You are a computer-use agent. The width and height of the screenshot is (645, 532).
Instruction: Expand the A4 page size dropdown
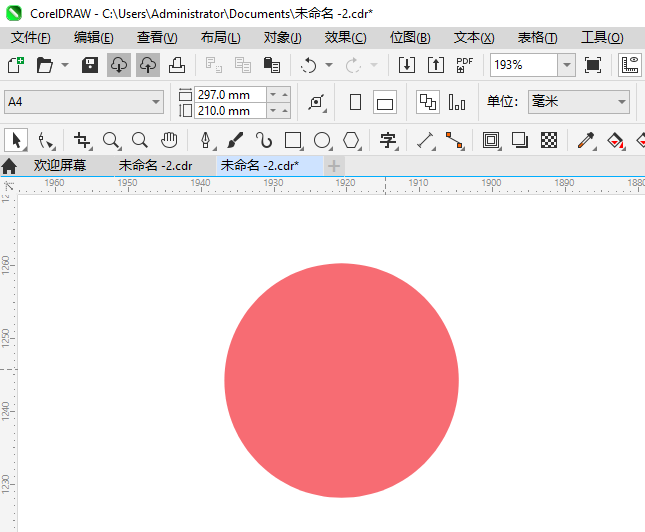coord(155,102)
